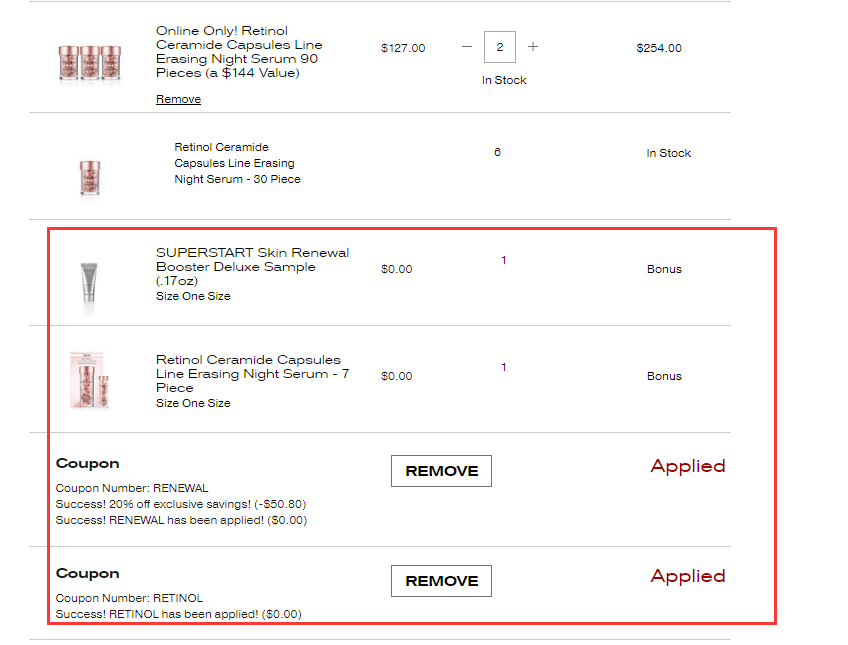Click the $254.00 line total
848x645 pixels.
pyautogui.click(x=659, y=48)
